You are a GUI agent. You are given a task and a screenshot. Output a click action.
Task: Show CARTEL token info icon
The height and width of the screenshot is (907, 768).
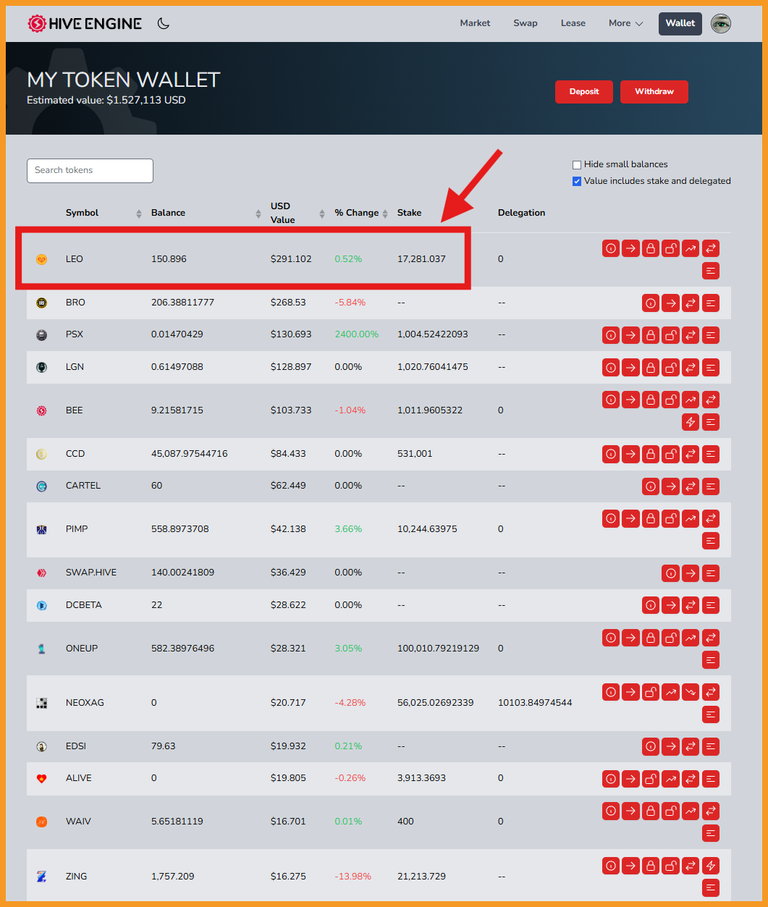[x=651, y=487]
